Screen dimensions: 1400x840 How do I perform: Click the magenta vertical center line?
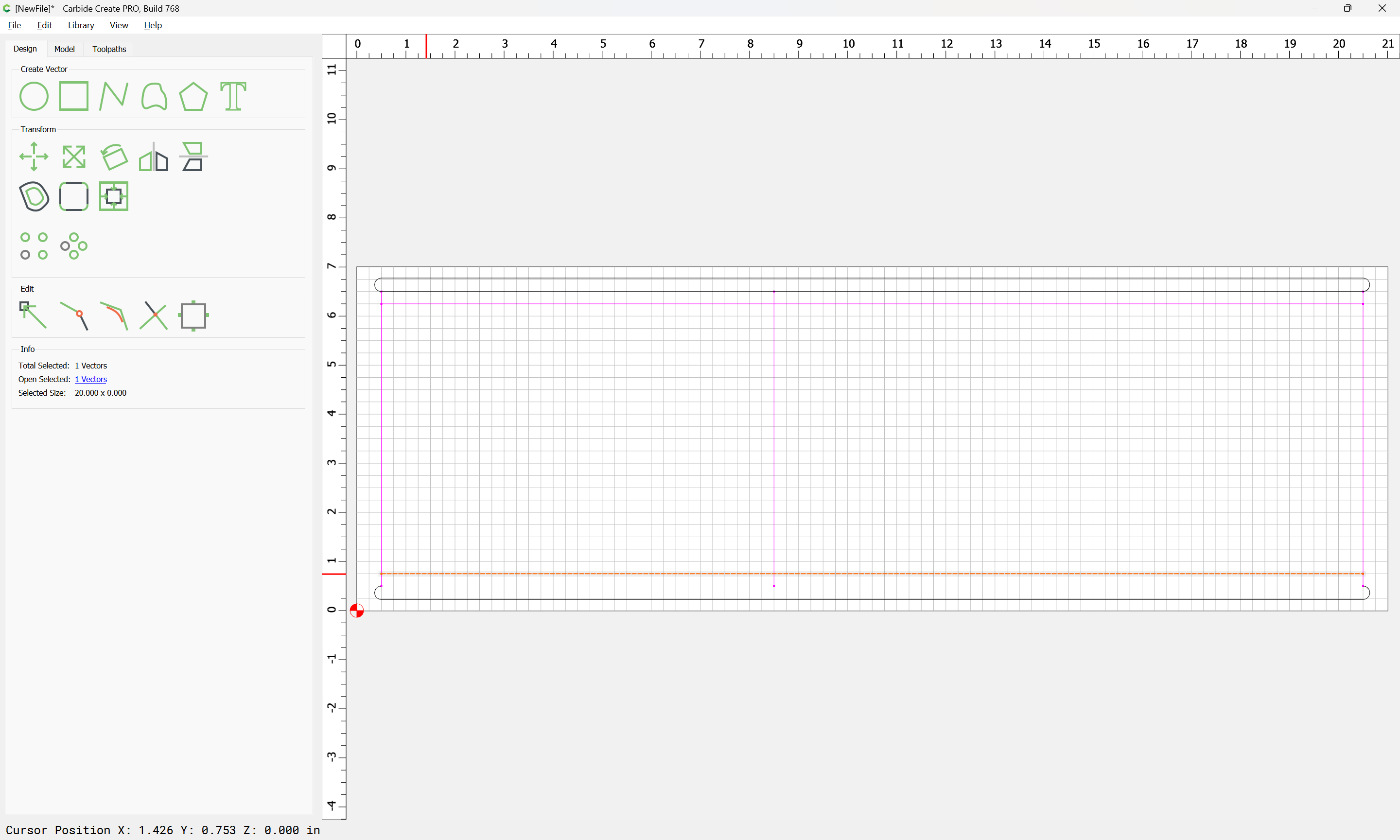click(773, 438)
